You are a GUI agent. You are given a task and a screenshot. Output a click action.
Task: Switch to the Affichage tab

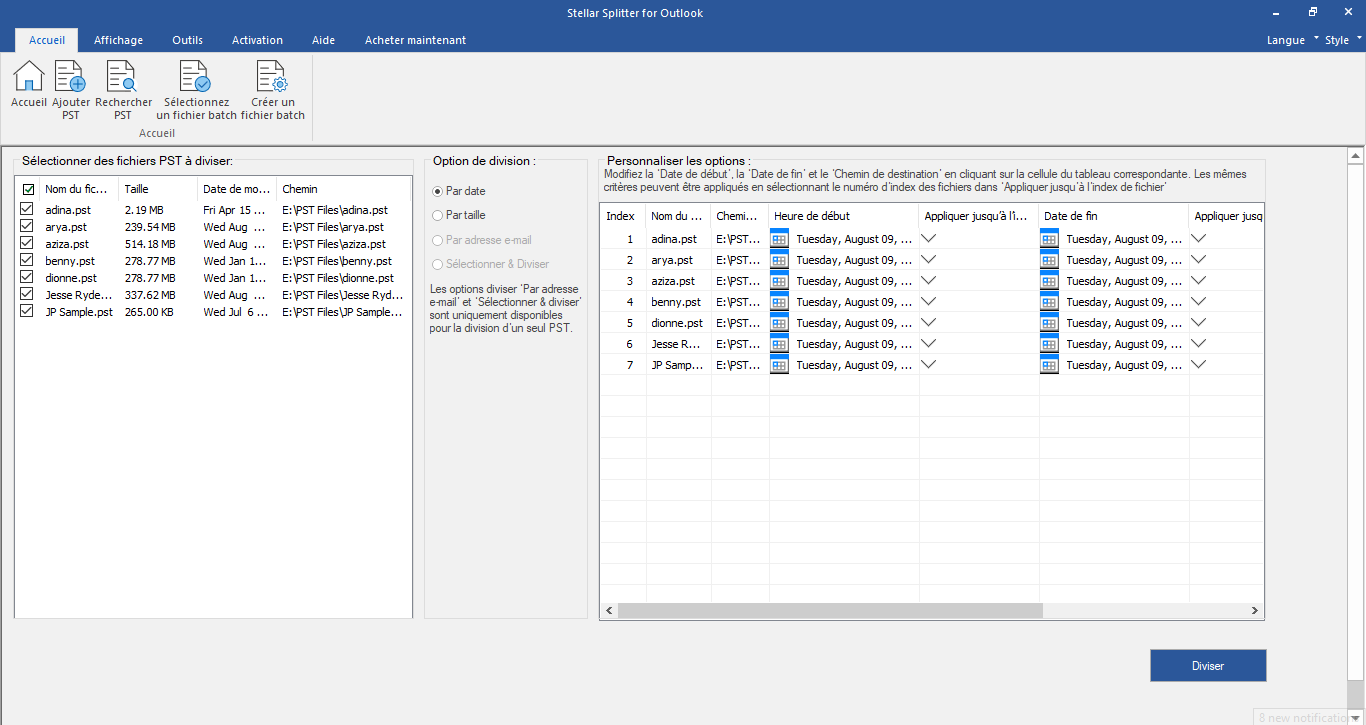coord(118,40)
